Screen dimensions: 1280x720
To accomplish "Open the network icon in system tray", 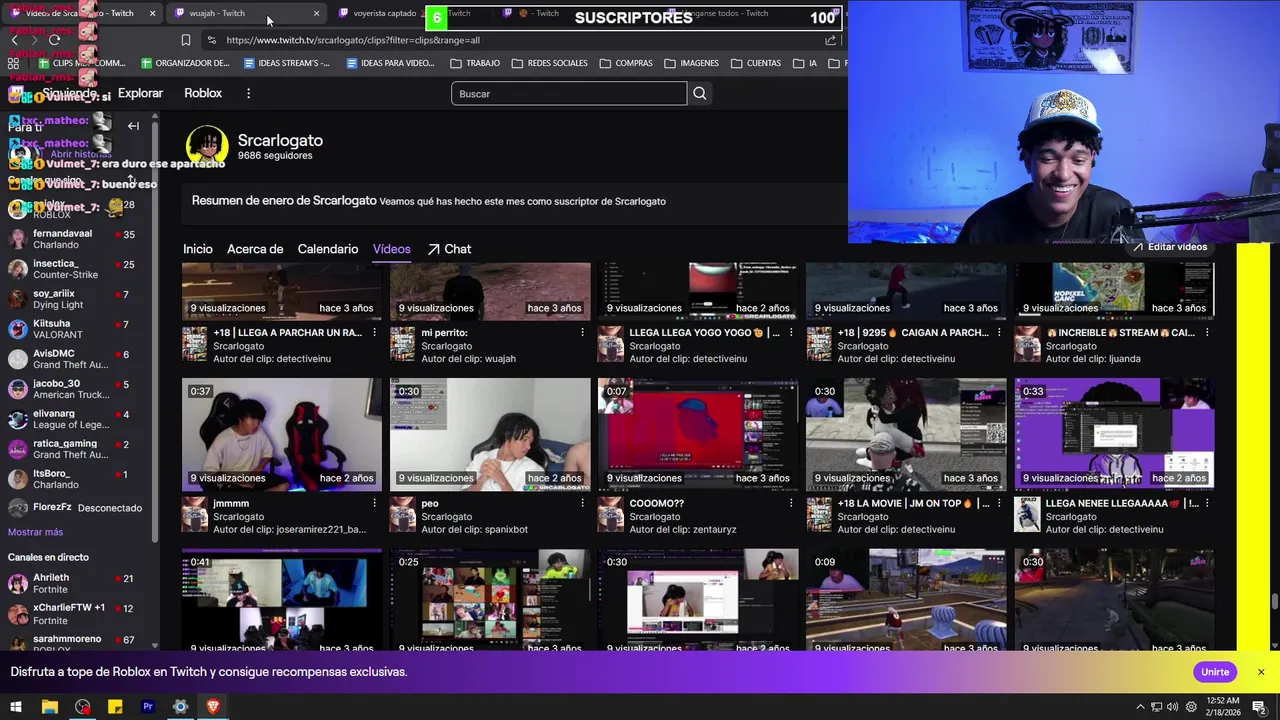I will (x=1156, y=707).
